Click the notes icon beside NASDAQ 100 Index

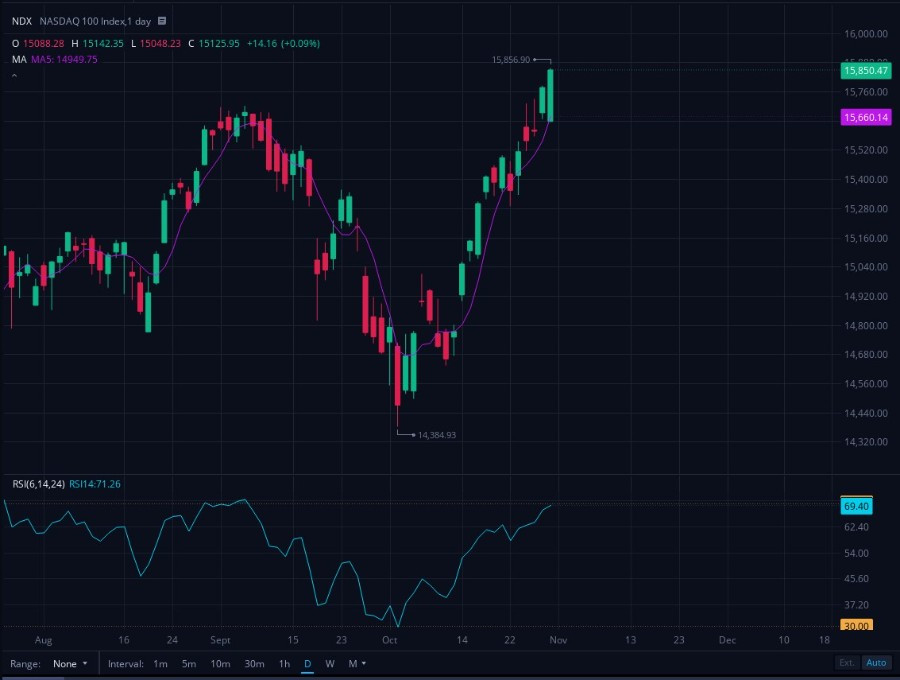tap(162, 21)
